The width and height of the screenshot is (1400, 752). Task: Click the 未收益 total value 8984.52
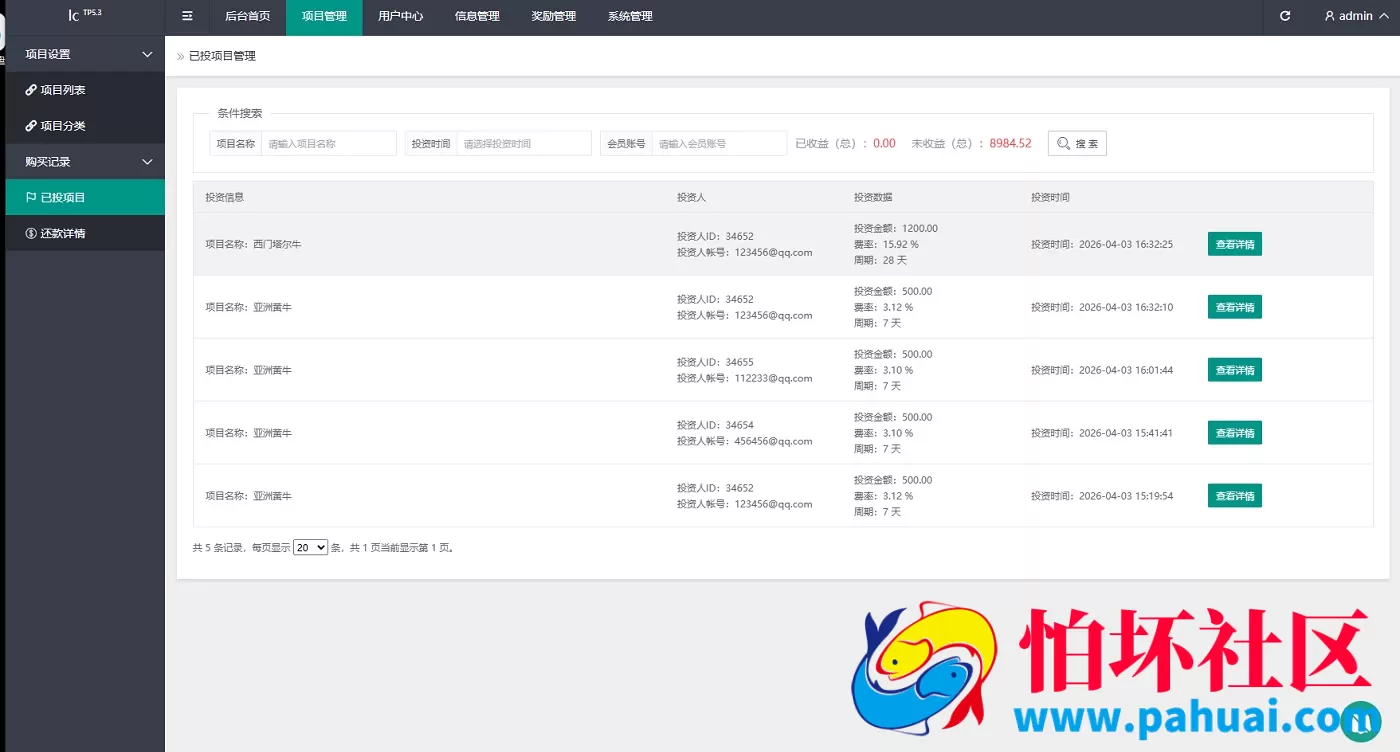[x=1010, y=144]
